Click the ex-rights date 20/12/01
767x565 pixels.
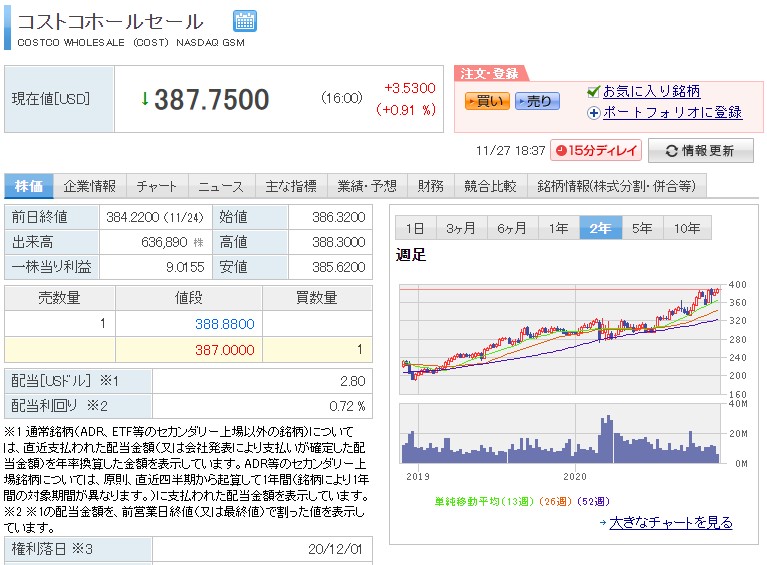pos(335,549)
